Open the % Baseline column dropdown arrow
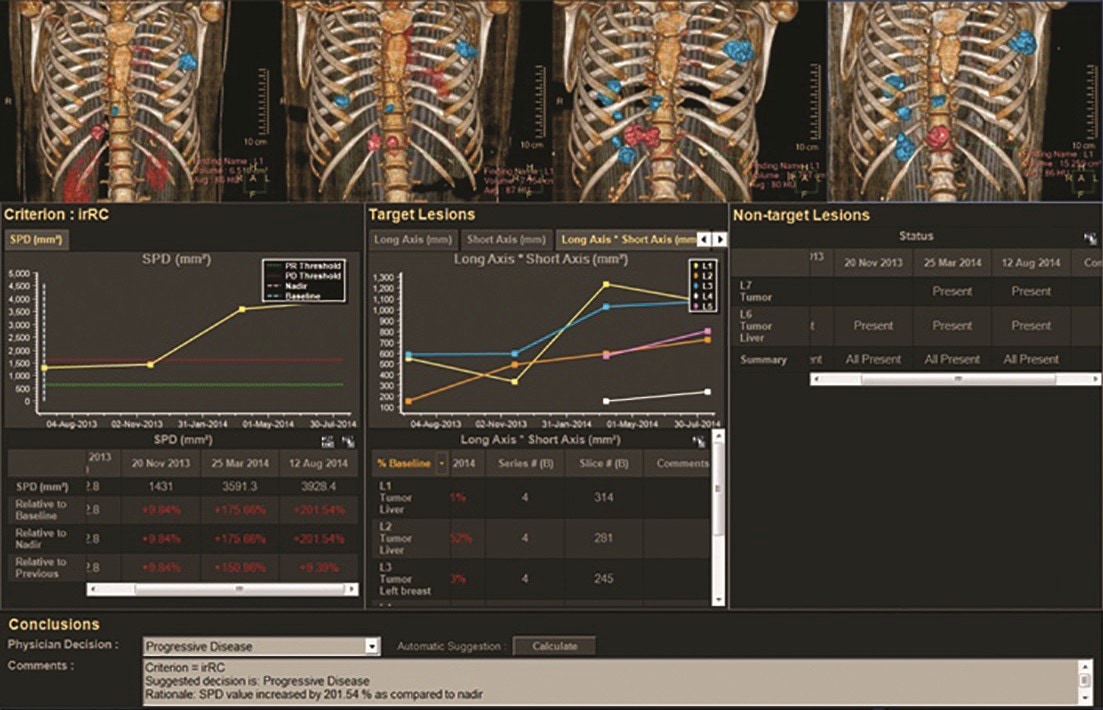 442,464
